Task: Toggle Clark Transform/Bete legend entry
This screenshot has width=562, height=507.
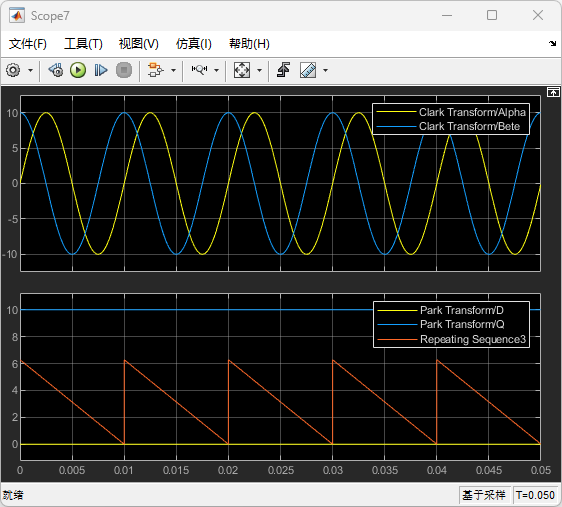Action: coord(448,126)
